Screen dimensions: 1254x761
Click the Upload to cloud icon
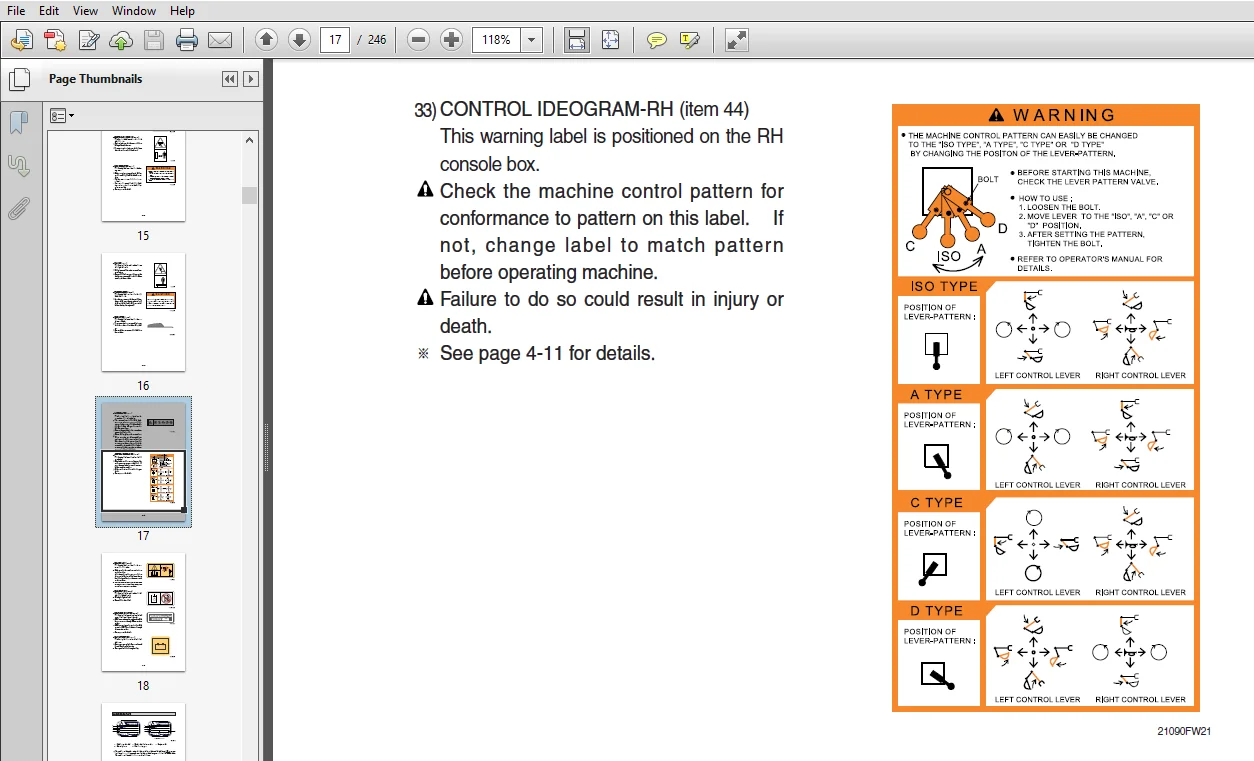click(x=121, y=40)
